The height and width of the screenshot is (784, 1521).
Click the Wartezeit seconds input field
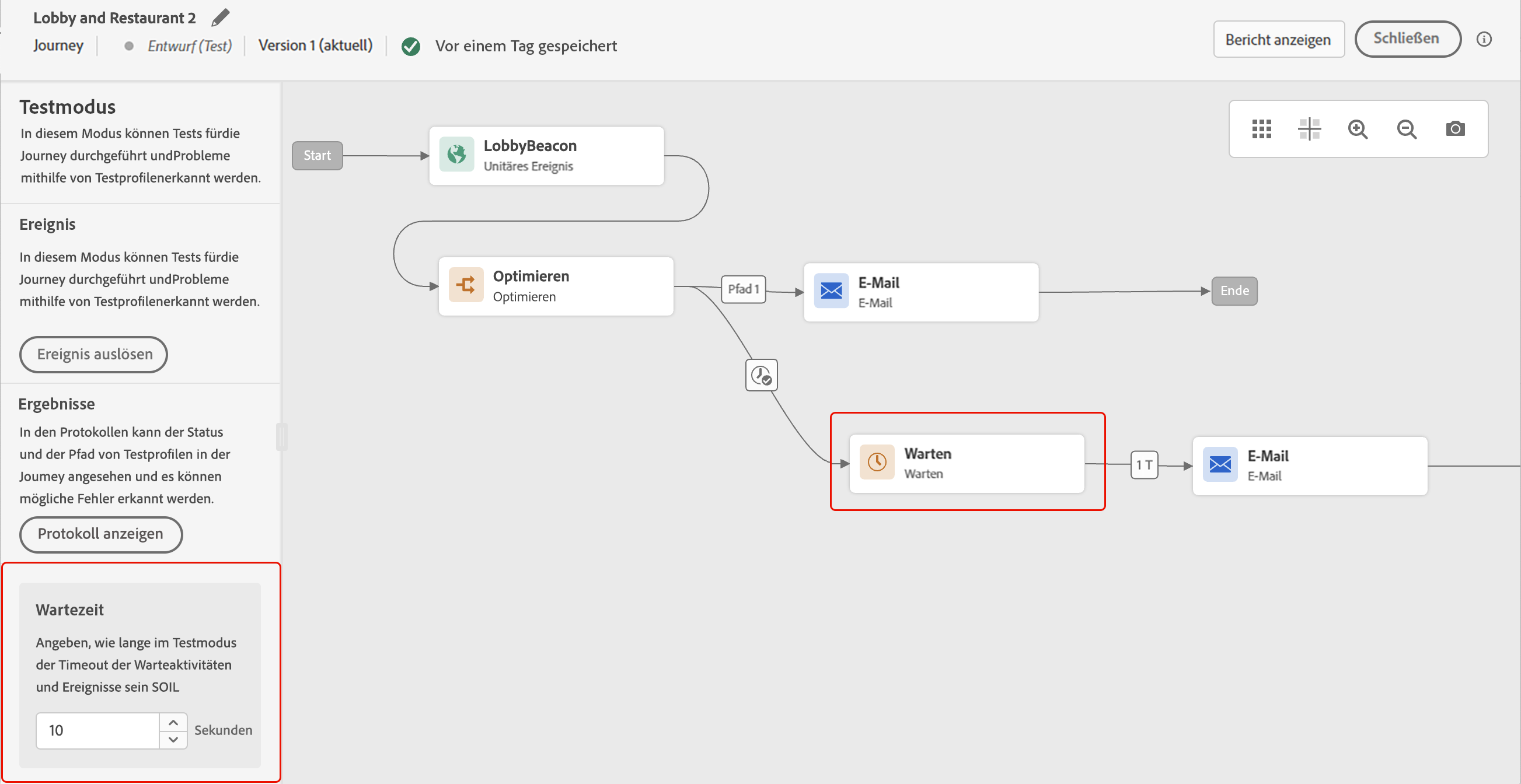point(97,730)
